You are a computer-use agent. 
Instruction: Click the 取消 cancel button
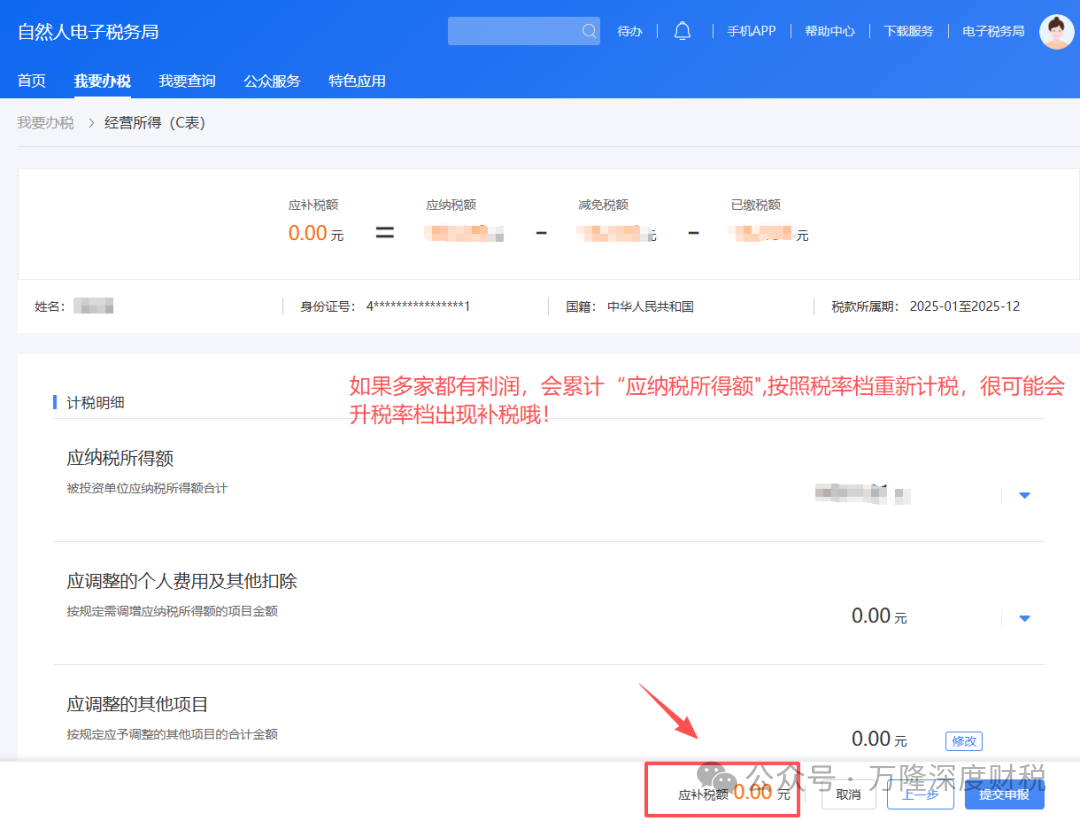pos(848,794)
